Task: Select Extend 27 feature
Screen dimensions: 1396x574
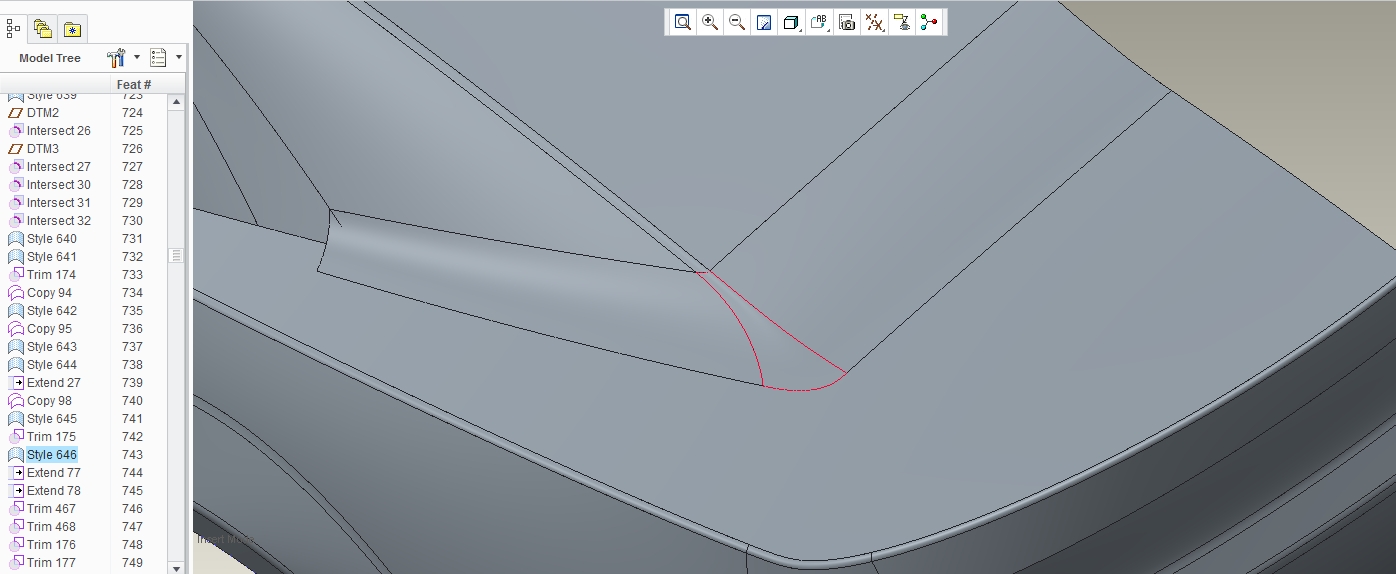Action: (x=53, y=383)
